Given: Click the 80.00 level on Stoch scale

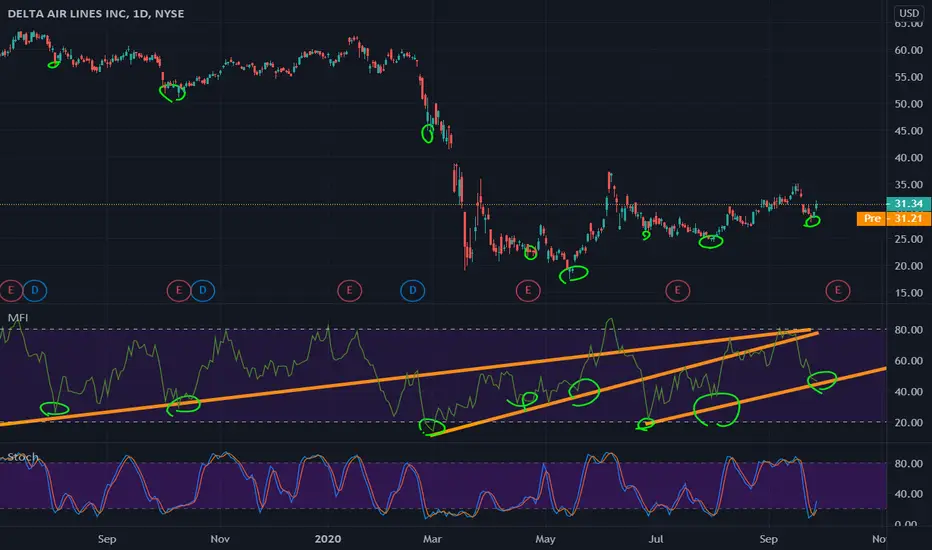Looking at the screenshot, I should 908,463.
